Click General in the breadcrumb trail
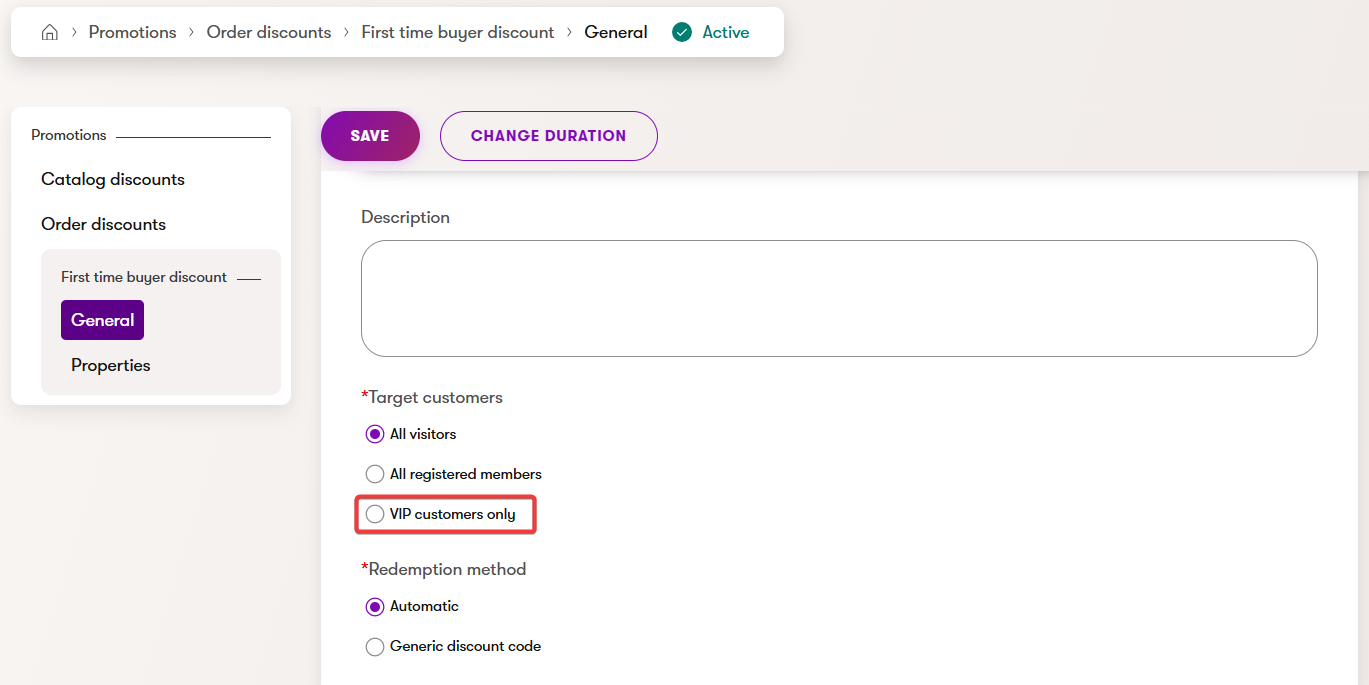The width and height of the screenshot is (1369, 685). pyautogui.click(x=615, y=31)
